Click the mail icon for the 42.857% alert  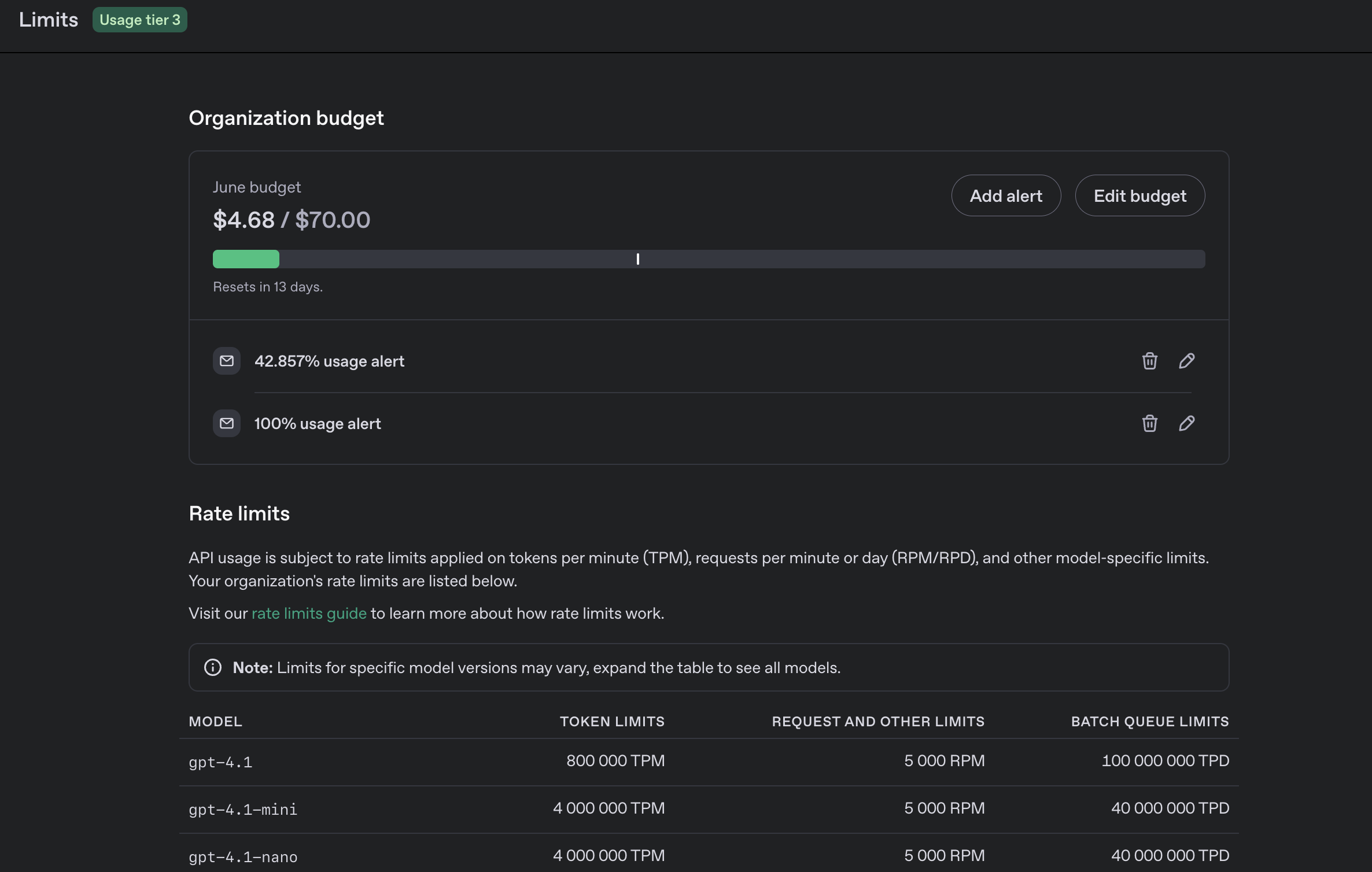point(227,361)
